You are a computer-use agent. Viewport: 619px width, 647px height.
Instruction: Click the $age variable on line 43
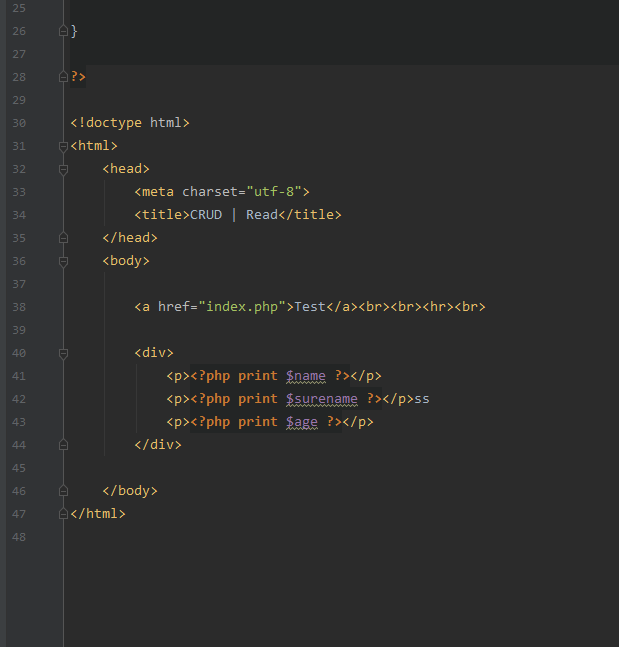pyautogui.click(x=302, y=422)
